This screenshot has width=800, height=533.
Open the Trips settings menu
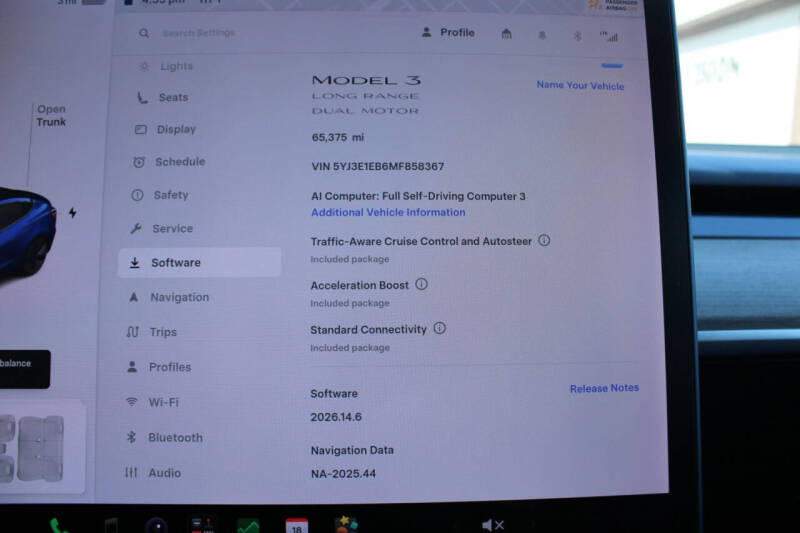pos(151,332)
